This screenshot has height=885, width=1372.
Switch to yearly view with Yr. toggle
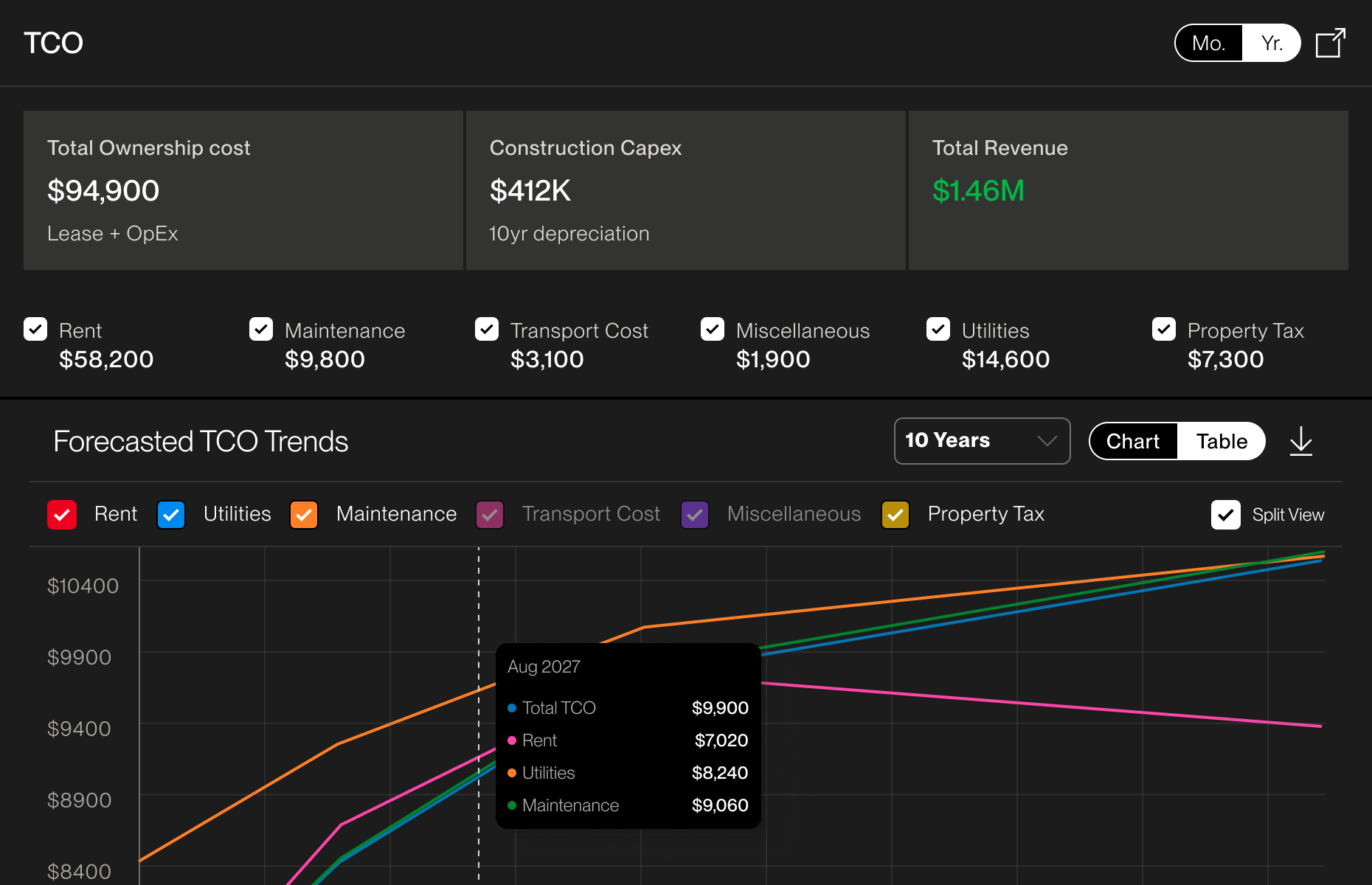coord(1272,43)
